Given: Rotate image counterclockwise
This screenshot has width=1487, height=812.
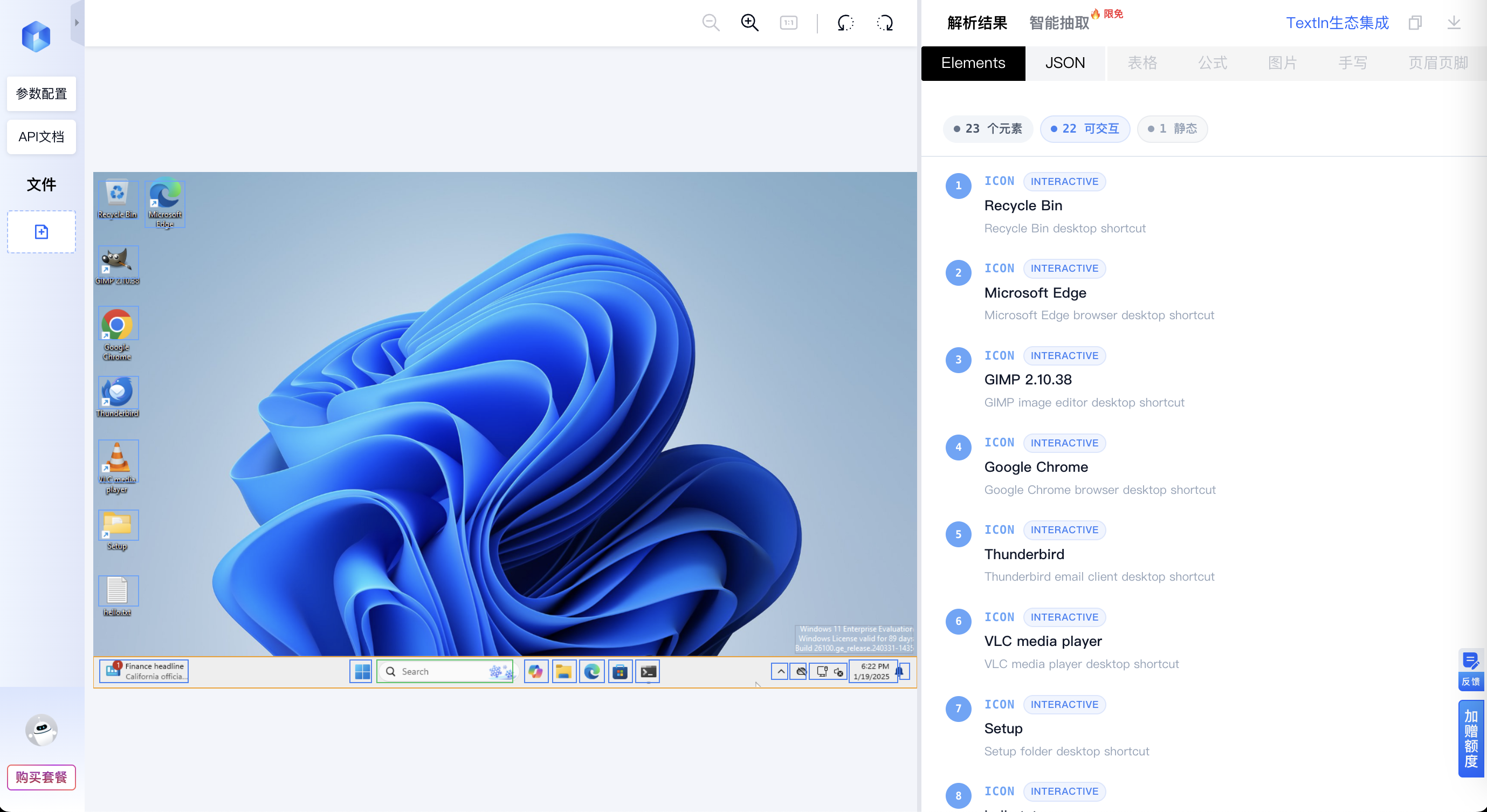Looking at the screenshot, I should (x=845, y=23).
